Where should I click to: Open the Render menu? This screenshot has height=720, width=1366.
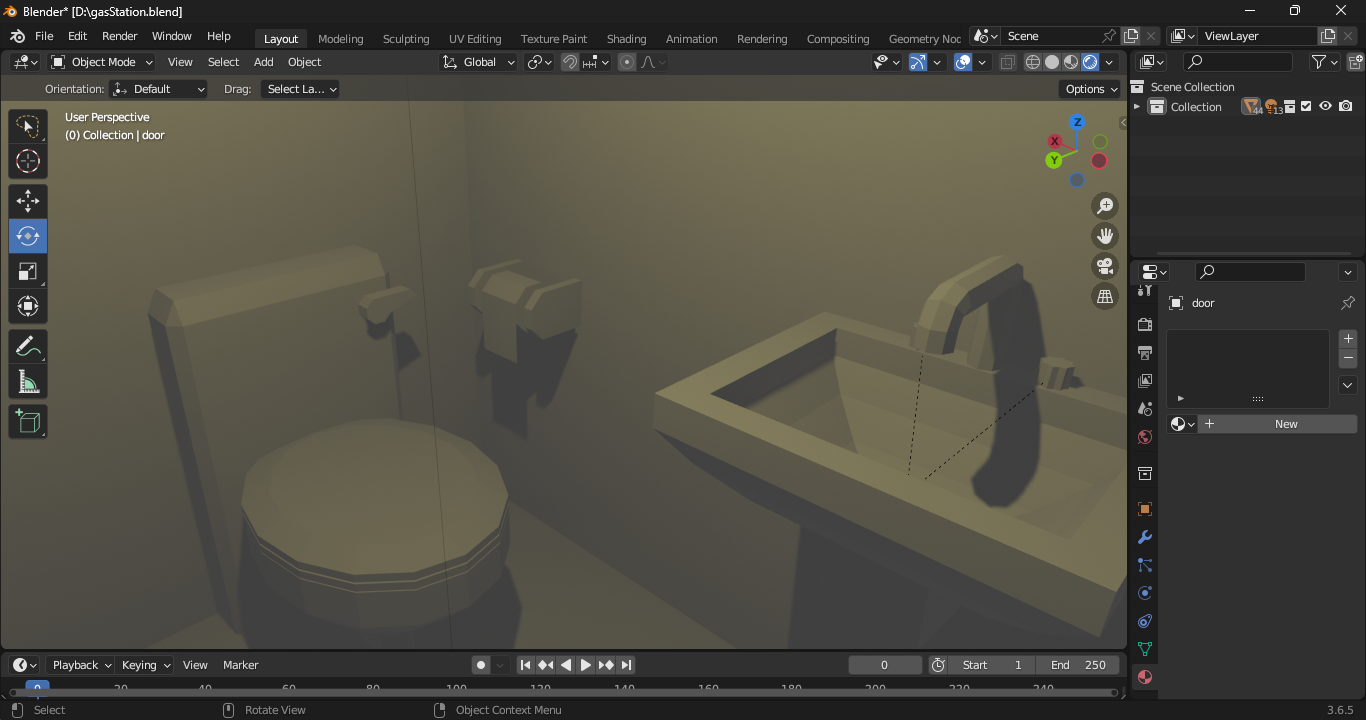click(119, 36)
